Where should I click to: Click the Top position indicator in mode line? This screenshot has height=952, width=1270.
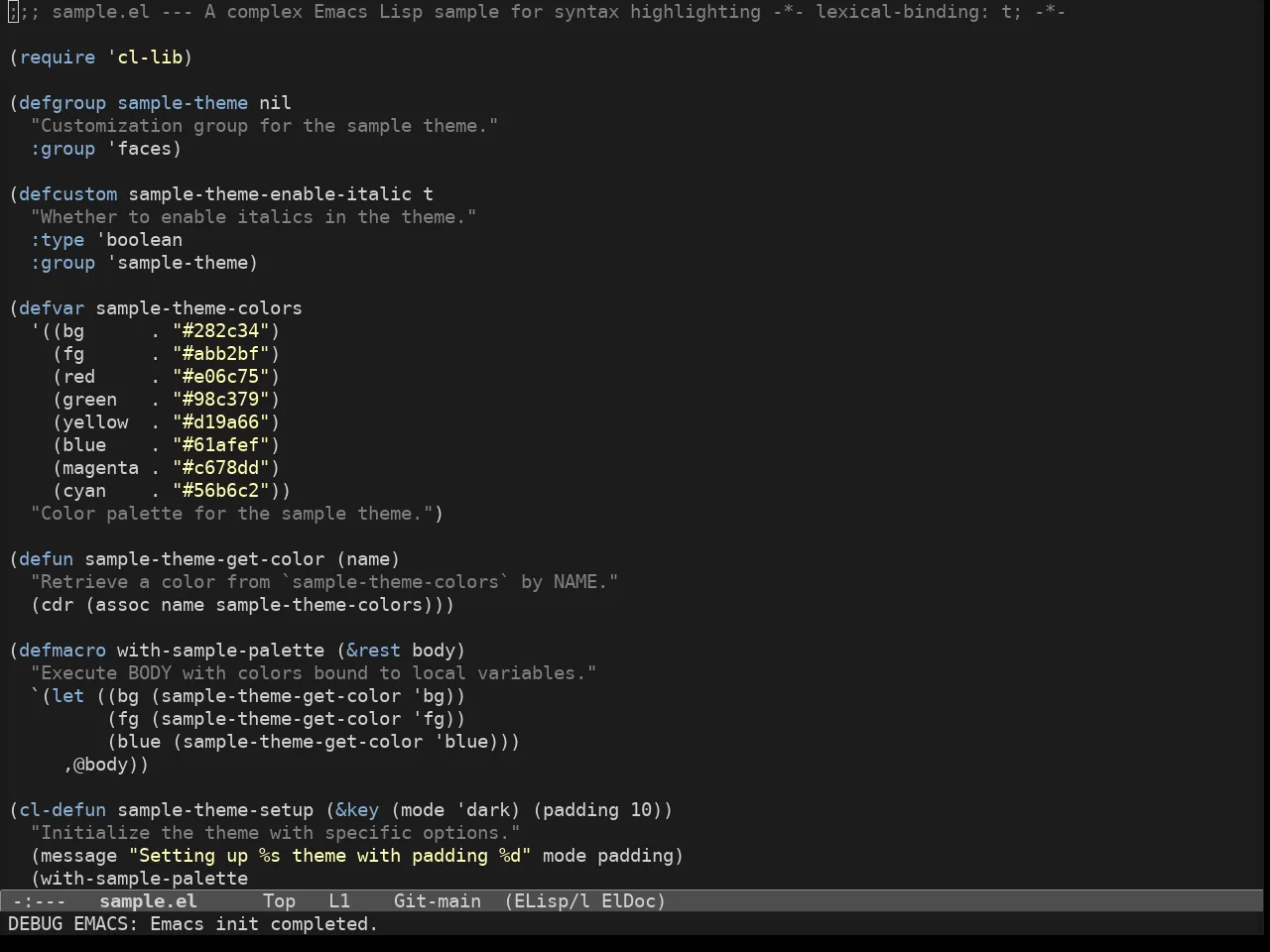pos(279,901)
